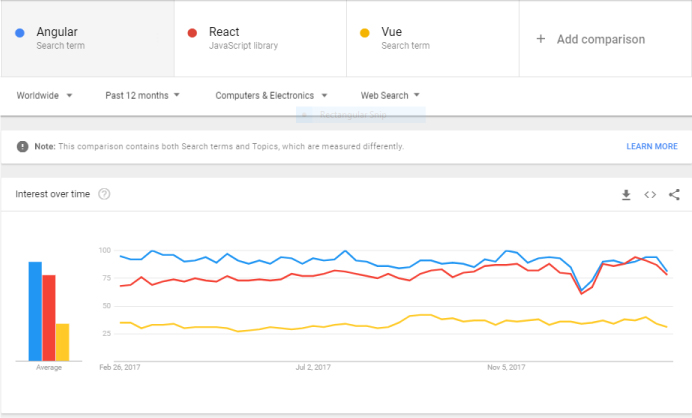Click the Average label under bars
This screenshot has height=418, width=692.
tap(49, 368)
